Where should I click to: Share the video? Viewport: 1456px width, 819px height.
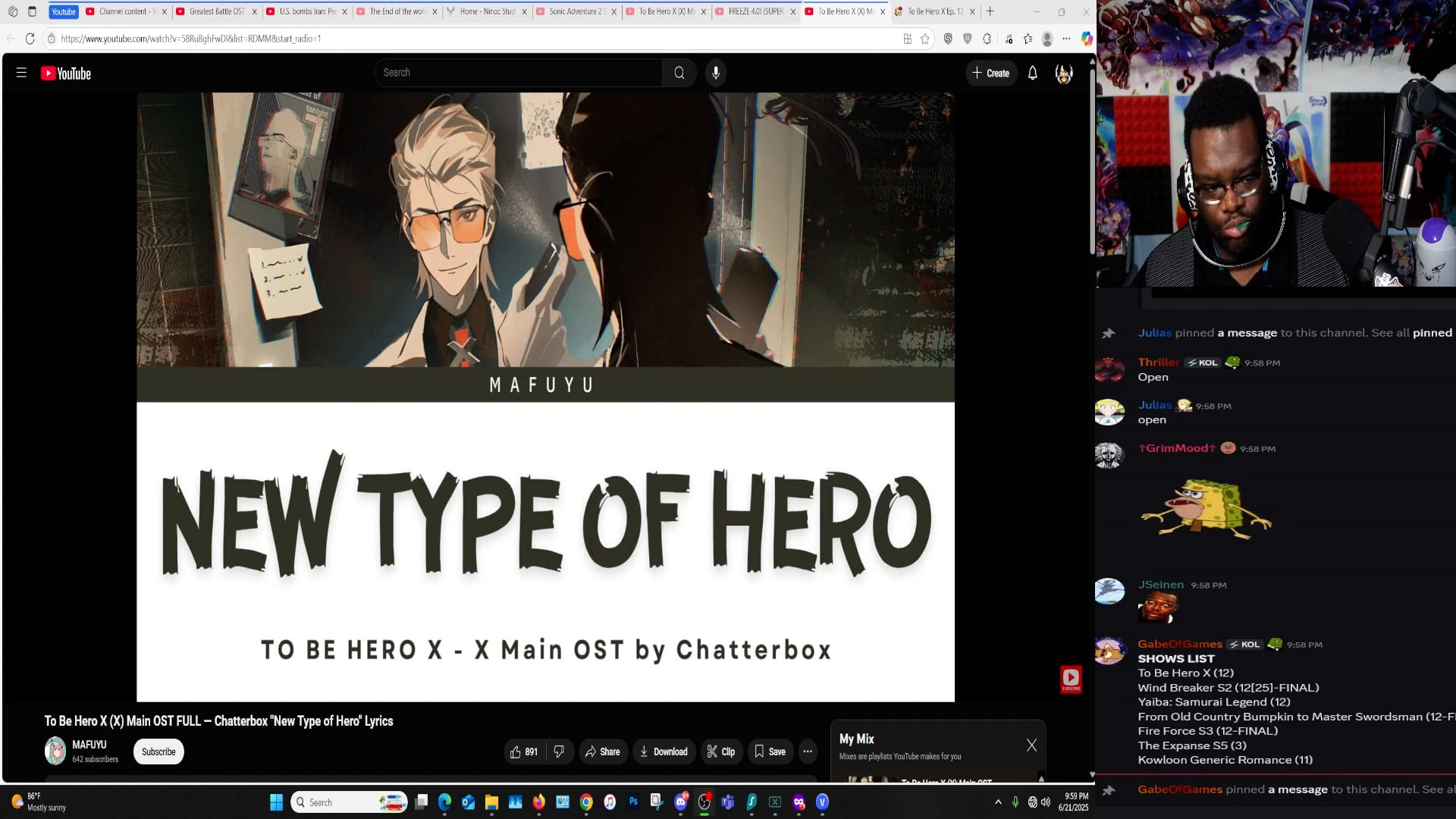(603, 752)
